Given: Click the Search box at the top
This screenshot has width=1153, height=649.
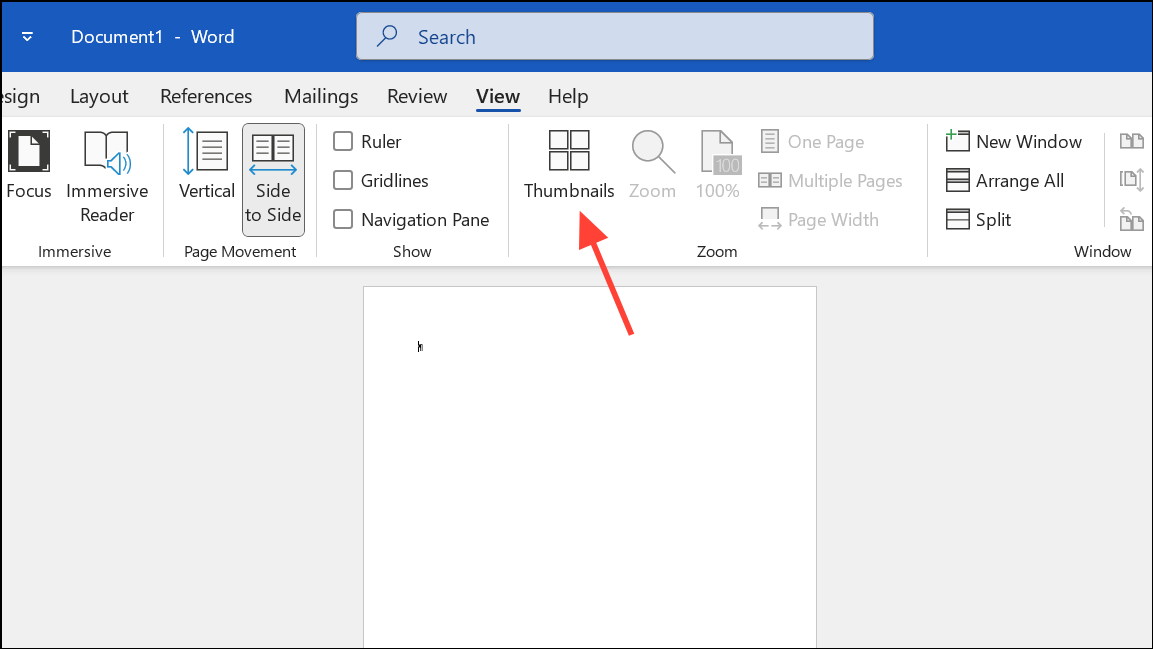Looking at the screenshot, I should 614,36.
